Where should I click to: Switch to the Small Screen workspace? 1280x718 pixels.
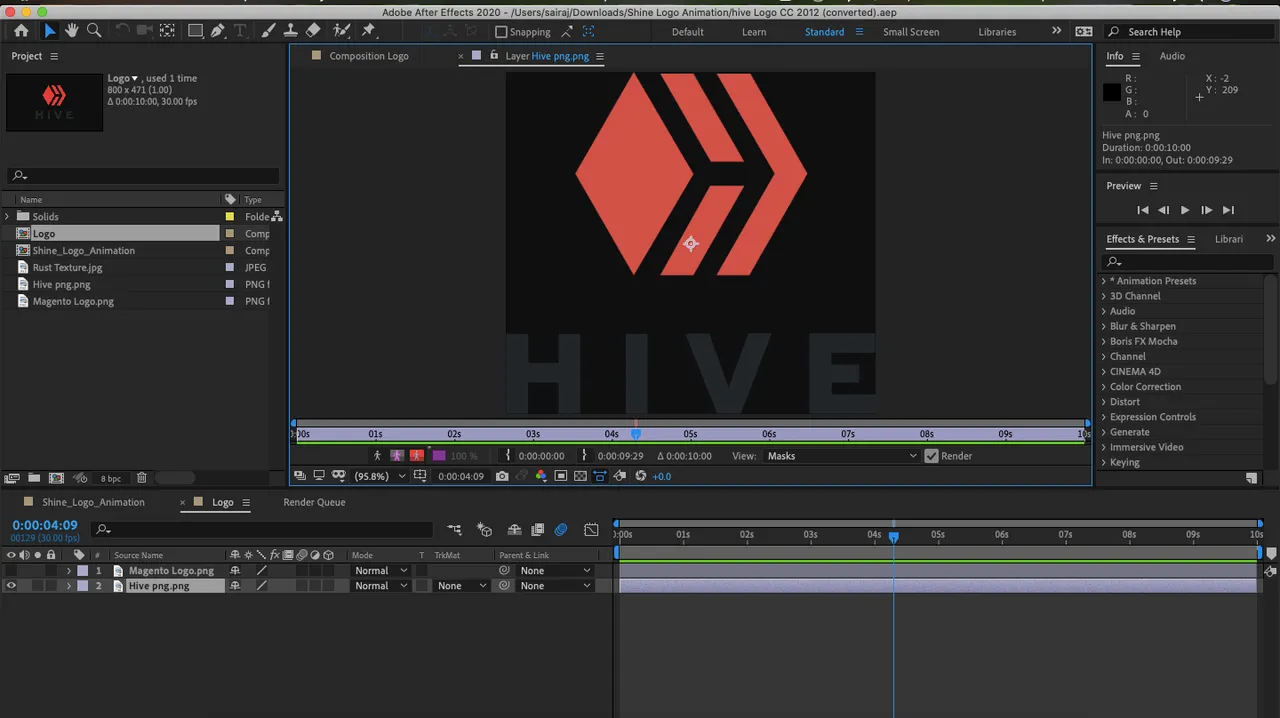pos(911,32)
